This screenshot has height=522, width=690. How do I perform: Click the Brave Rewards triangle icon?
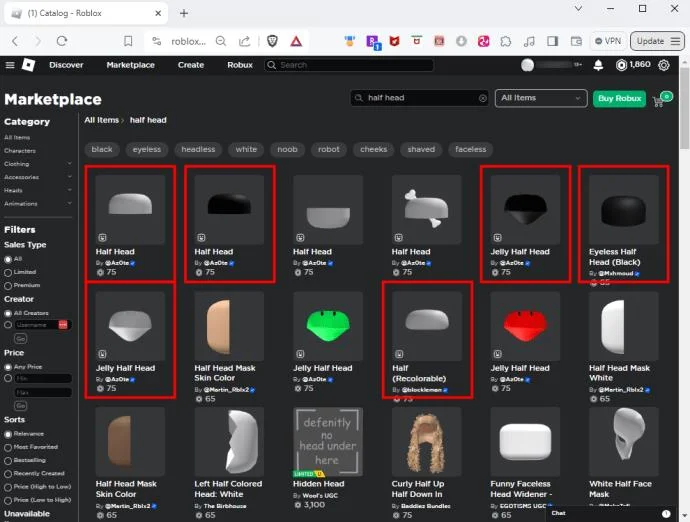[x=296, y=41]
